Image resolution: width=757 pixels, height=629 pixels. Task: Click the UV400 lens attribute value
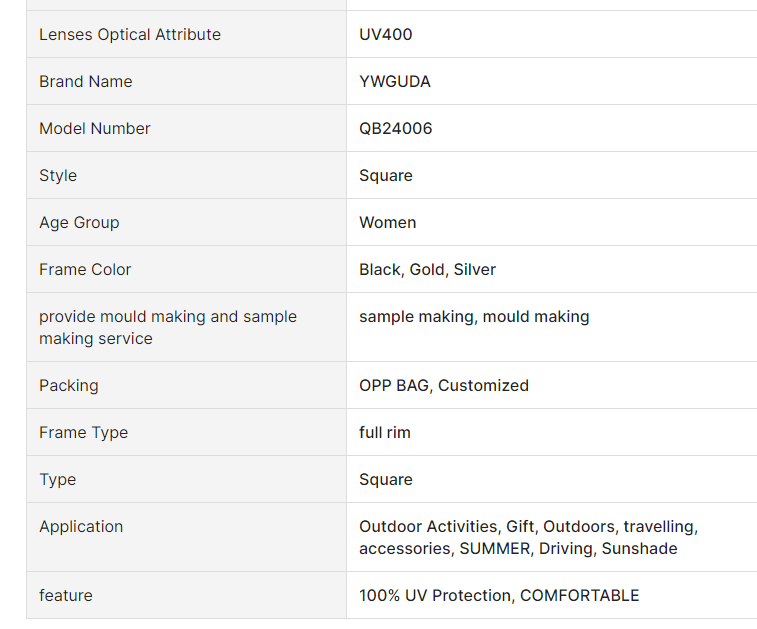386,35
